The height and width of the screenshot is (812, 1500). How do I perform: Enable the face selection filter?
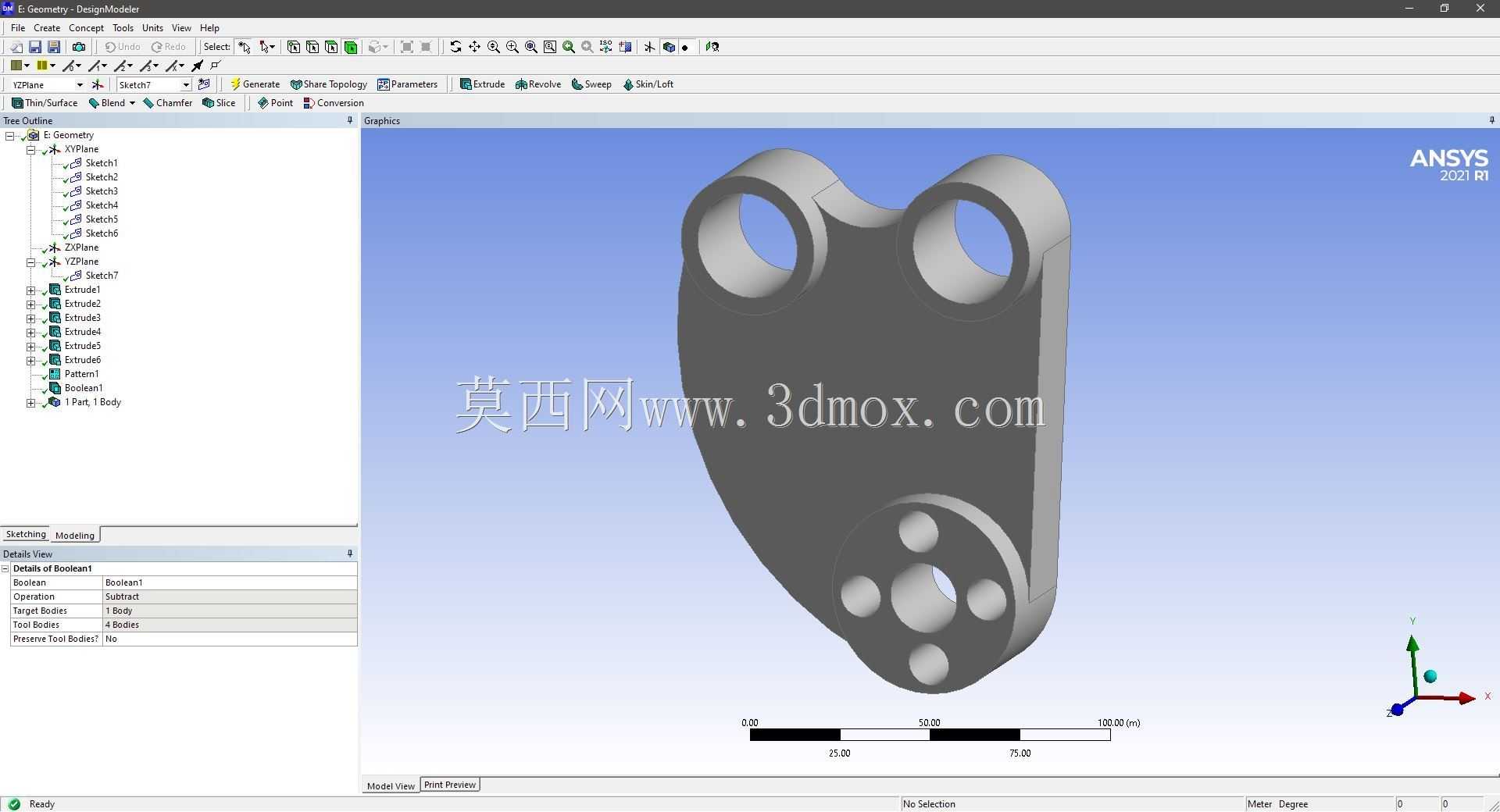[x=331, y=47]
